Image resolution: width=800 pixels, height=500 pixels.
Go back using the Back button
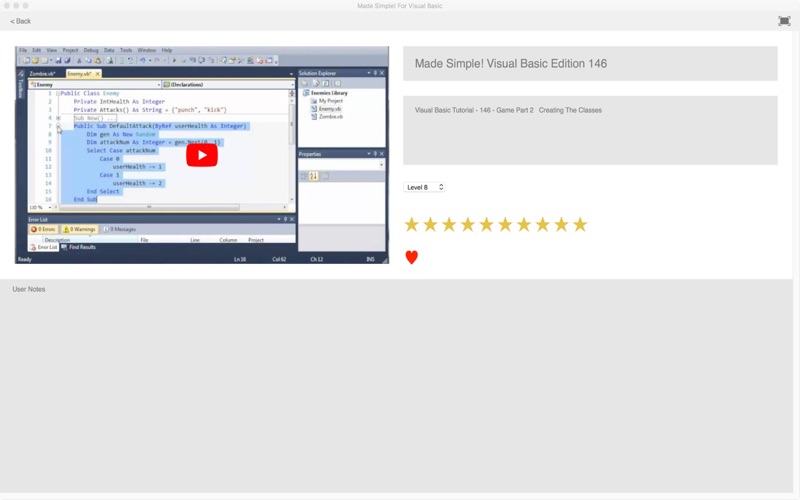tap(20, 21)
